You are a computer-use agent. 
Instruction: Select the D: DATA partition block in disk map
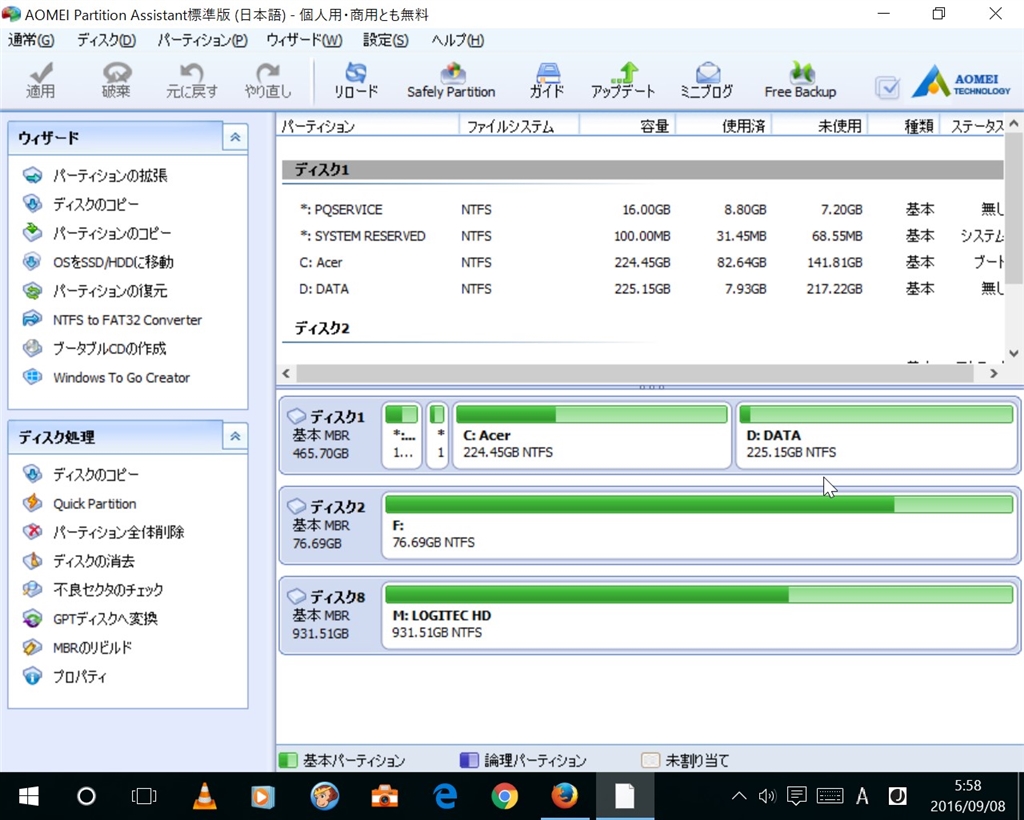pos(876,435)
